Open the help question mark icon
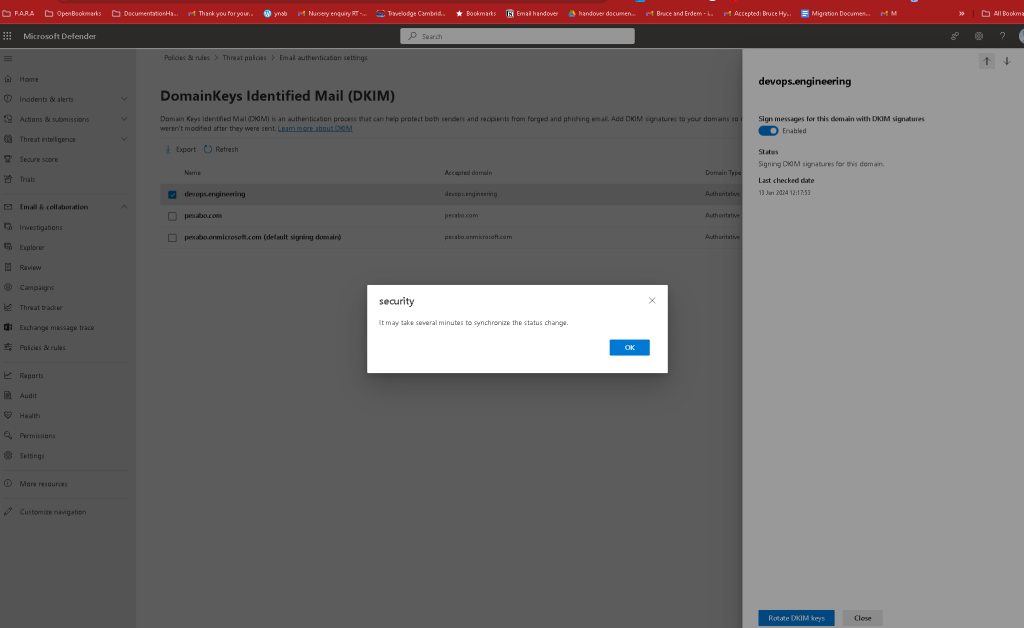The image size is (1024, 628). 1002,36
